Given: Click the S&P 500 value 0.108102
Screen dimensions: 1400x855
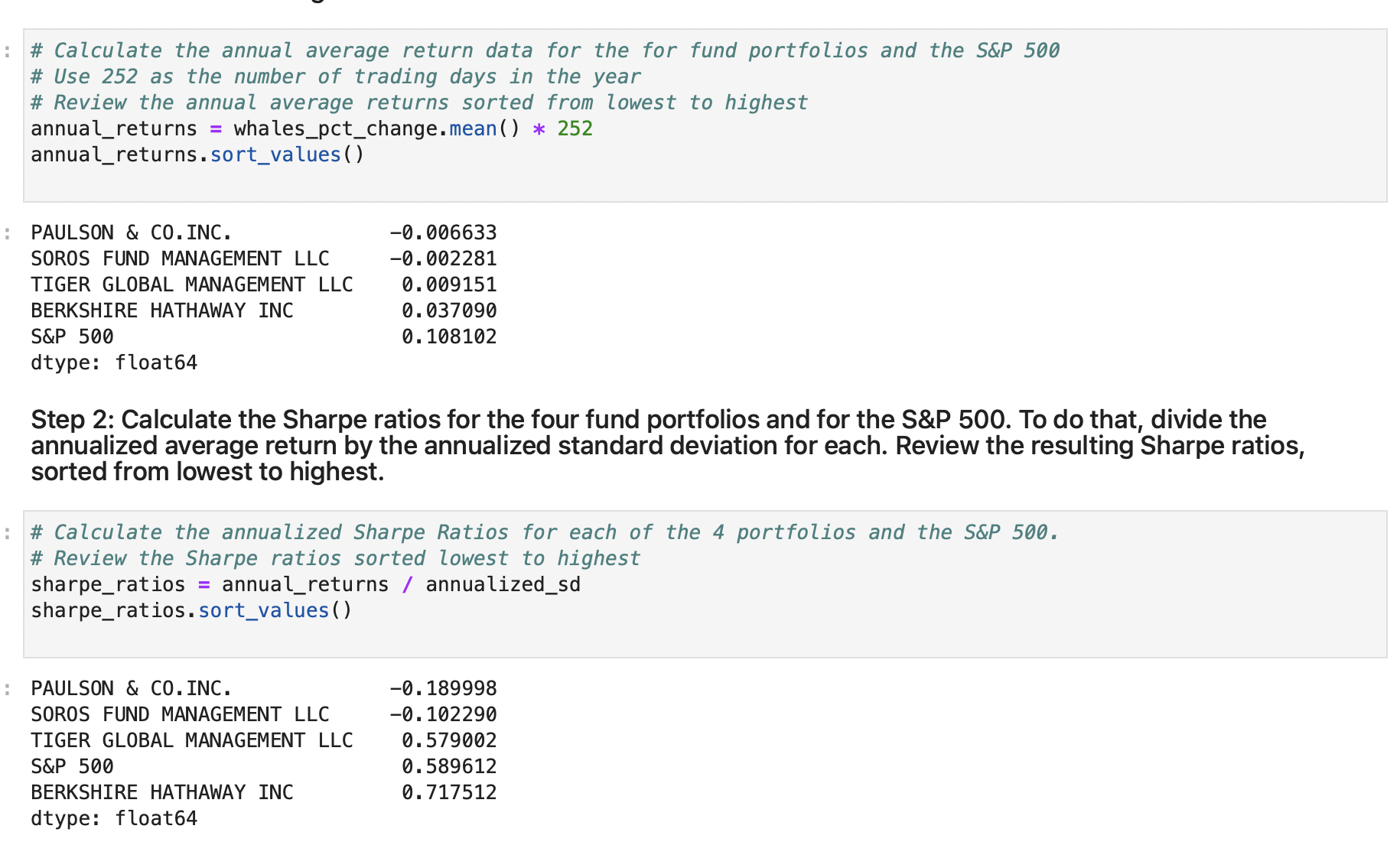Looking at the screenshot, I should coord(448,336).
